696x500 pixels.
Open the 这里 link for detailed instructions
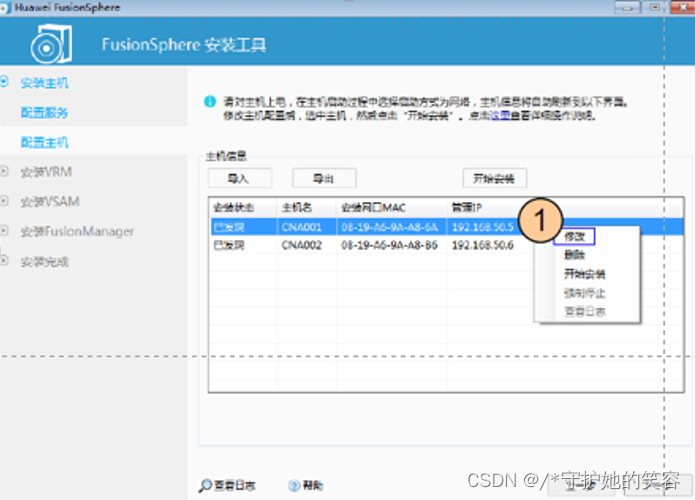tap(500, 116)
